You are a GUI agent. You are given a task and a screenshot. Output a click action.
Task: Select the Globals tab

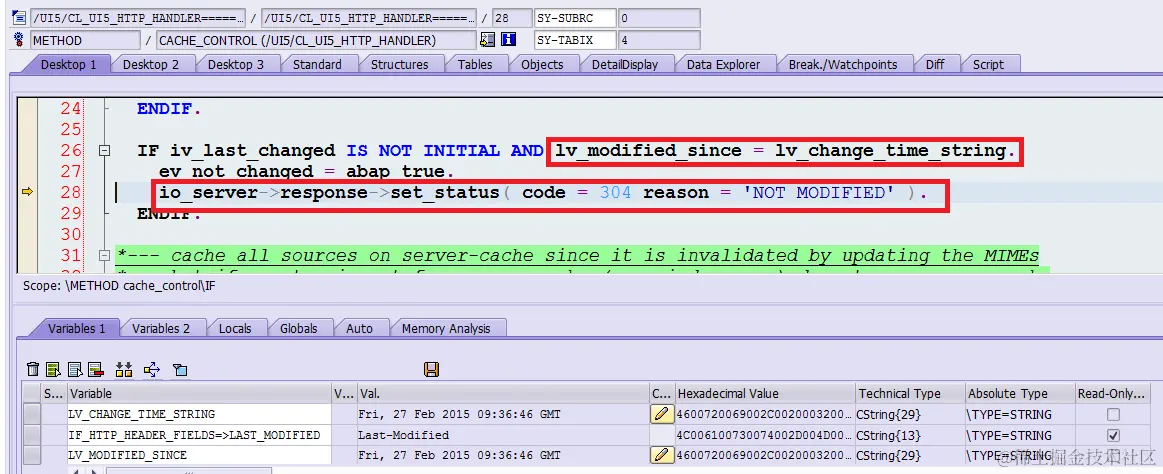[x=298, y=328]
